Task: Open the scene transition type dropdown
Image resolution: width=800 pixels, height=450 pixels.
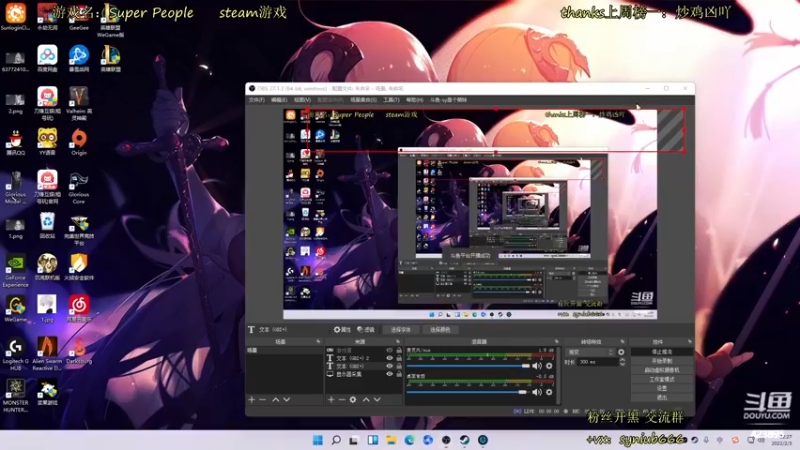Action: click(x=590, y=352)
